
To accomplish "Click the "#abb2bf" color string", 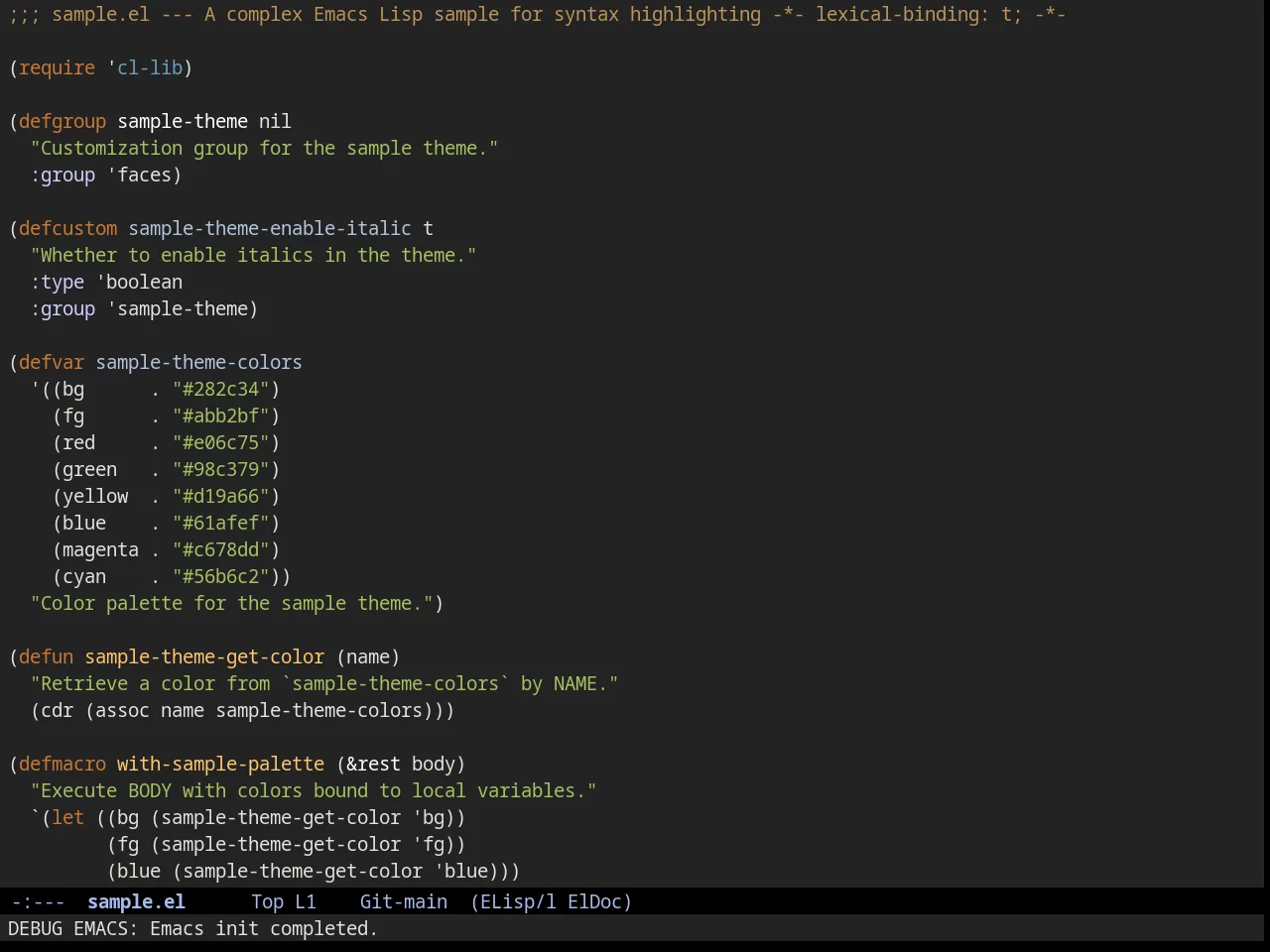I will coord(220,416).
